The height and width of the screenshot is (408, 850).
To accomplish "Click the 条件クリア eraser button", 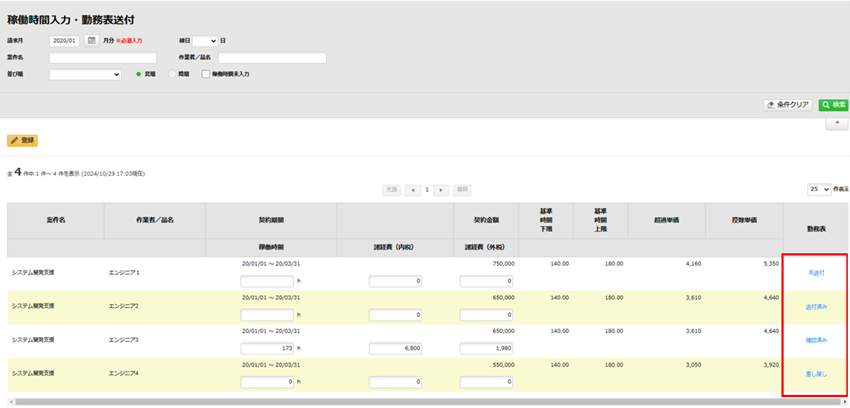I will tap(787, 104).
